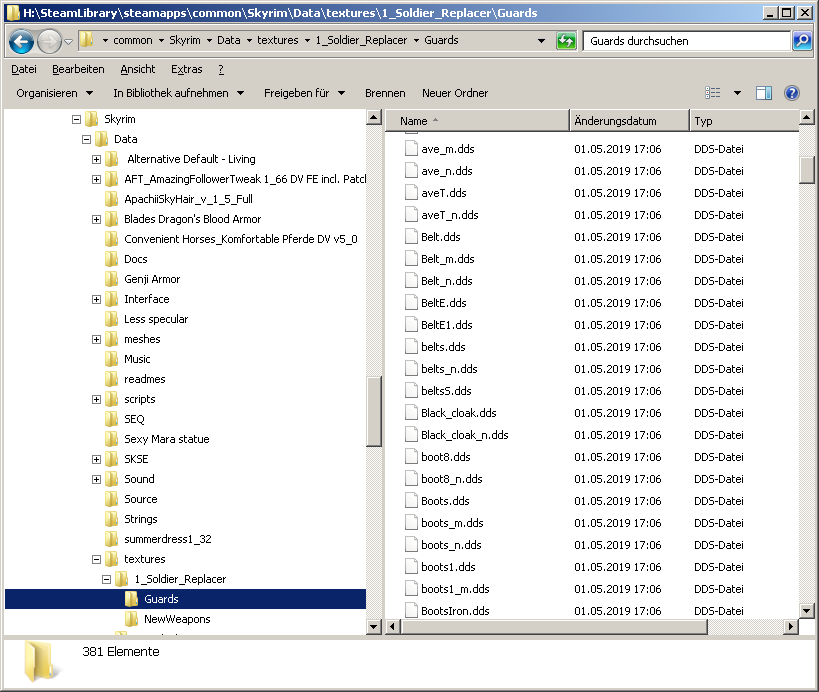Open the Bearbeiten menu

pos(78,69)
